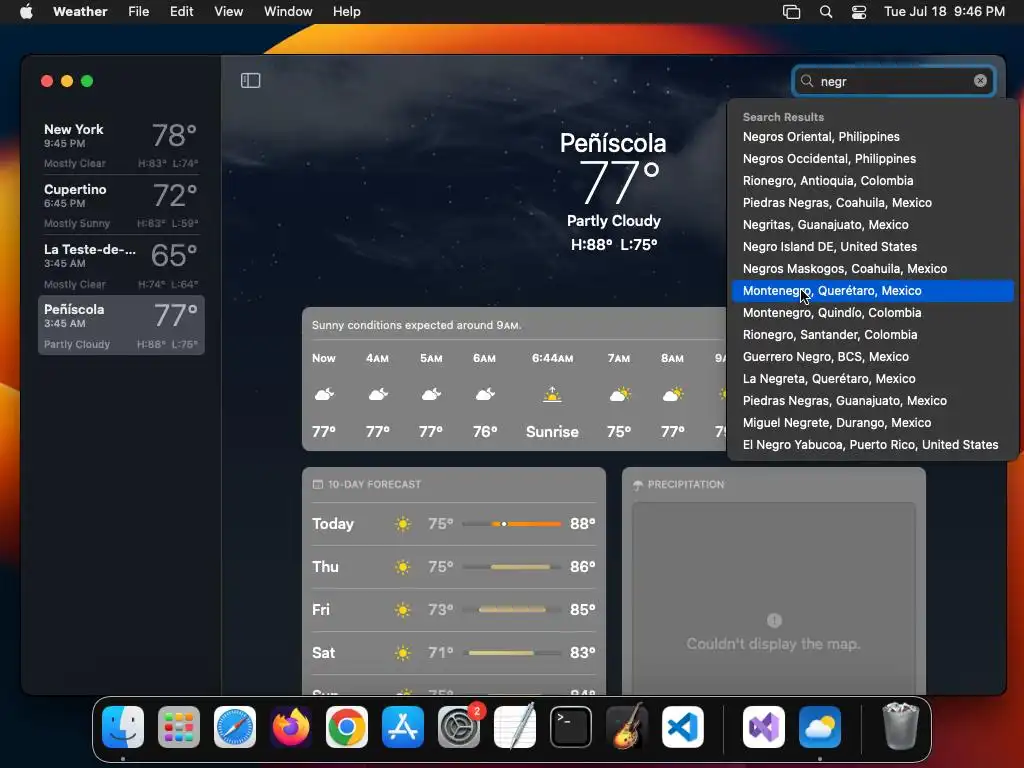Open Visual Studio Code from the Dock
The height and width of the screenshot is (768, 1024).
683,727
